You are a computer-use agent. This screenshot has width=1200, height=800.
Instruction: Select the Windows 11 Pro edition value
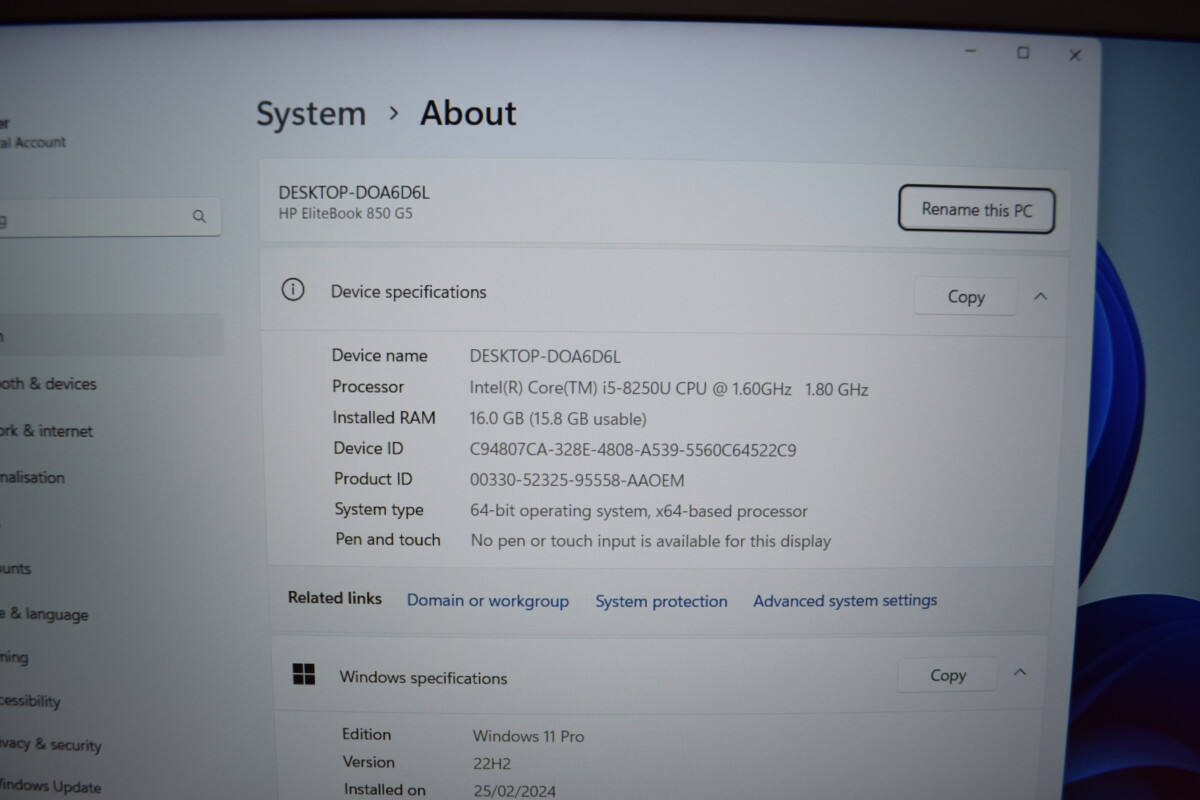click(528, 736)
